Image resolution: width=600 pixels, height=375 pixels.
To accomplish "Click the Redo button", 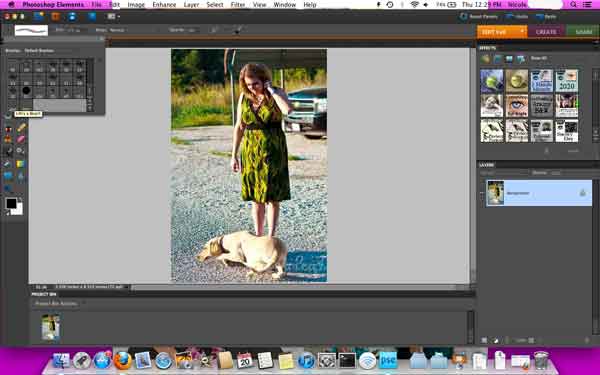I will click(546, 16).
